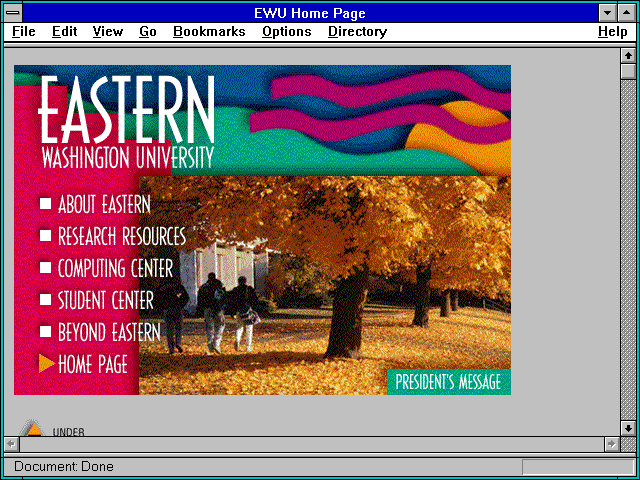Open the Help menu
This screenshot has height=480, width=640.
tap(613, 31)
